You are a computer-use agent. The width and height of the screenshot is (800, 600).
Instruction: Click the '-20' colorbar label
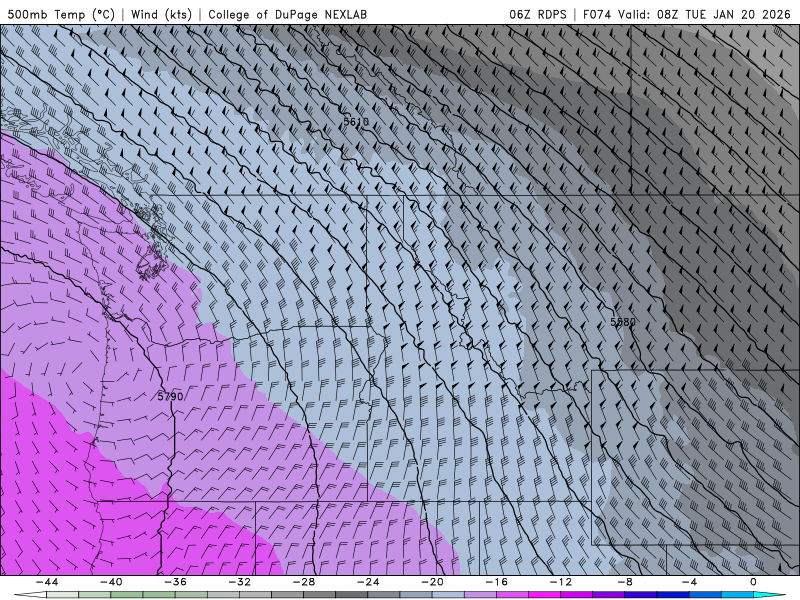tap(432, 582)
